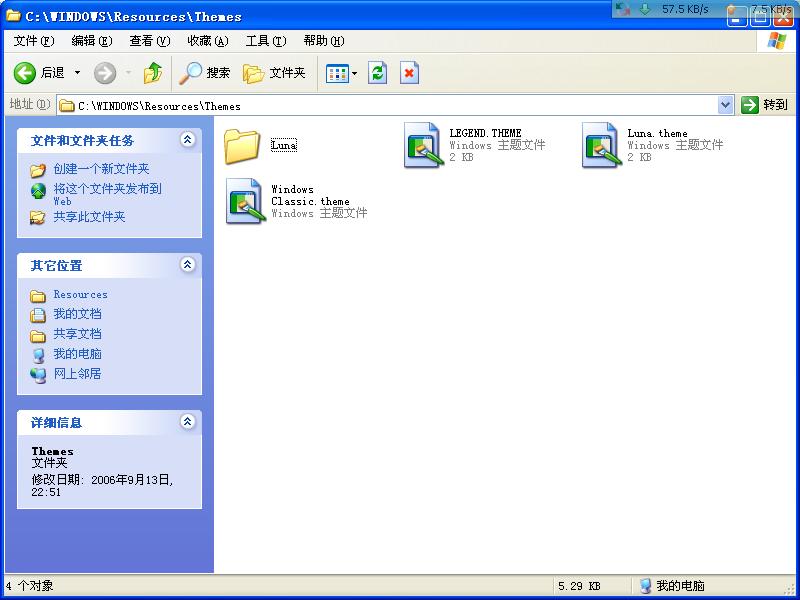800x600 pixels.
Task: Go up one folder level
Action: pyautogui.click(x=153, y=73)
